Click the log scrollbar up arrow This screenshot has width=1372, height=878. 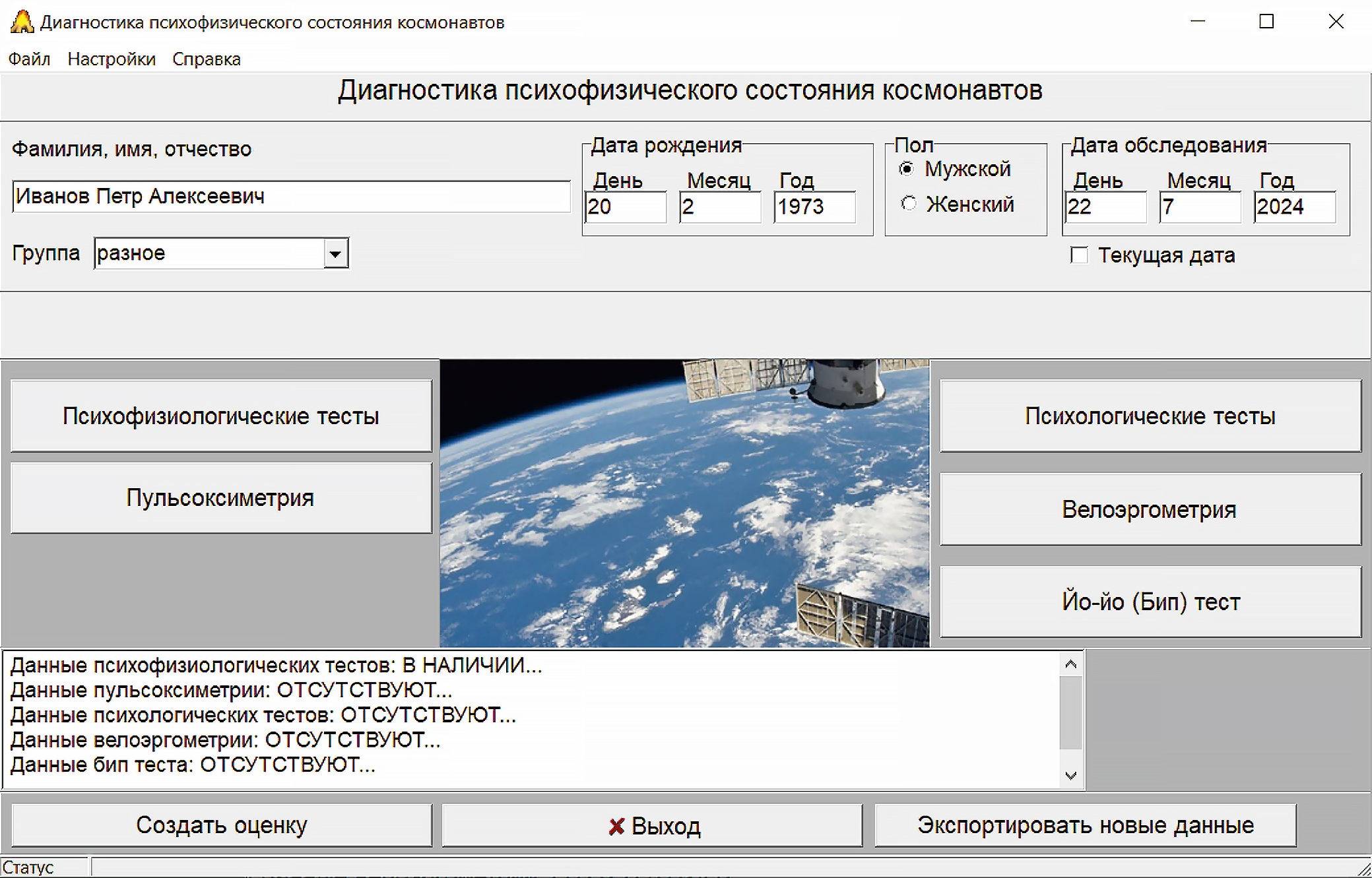1070,664
